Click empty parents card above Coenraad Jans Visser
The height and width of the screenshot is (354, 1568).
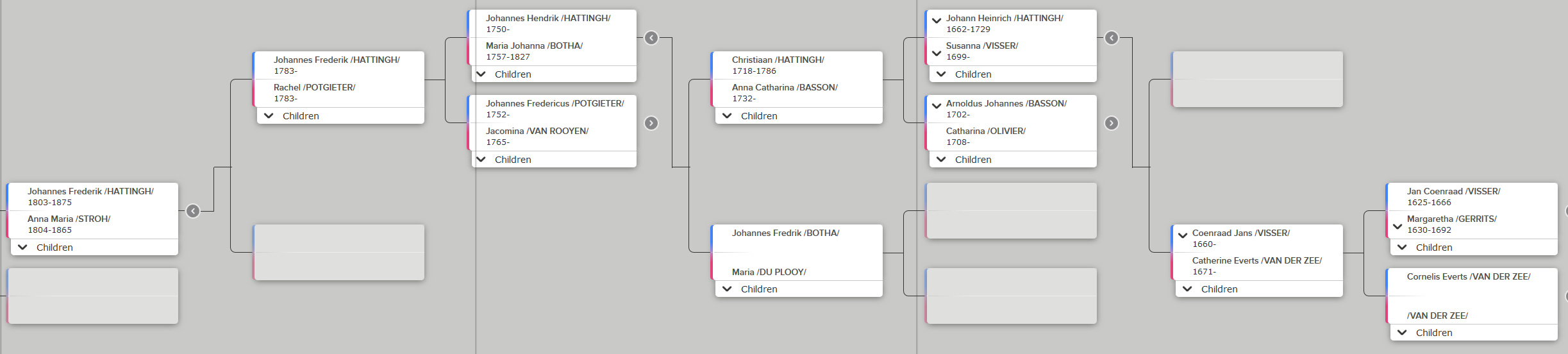pos(1257,80)
